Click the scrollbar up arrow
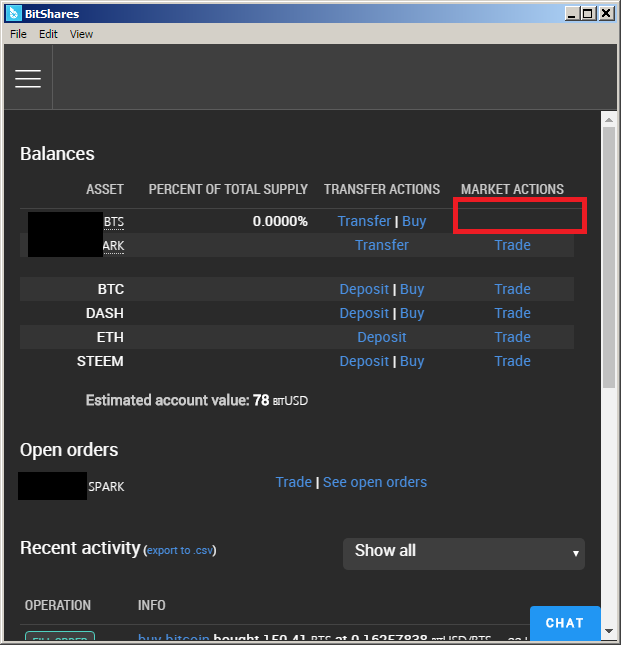This screenshot has width=621, height=645. (609, 120)
